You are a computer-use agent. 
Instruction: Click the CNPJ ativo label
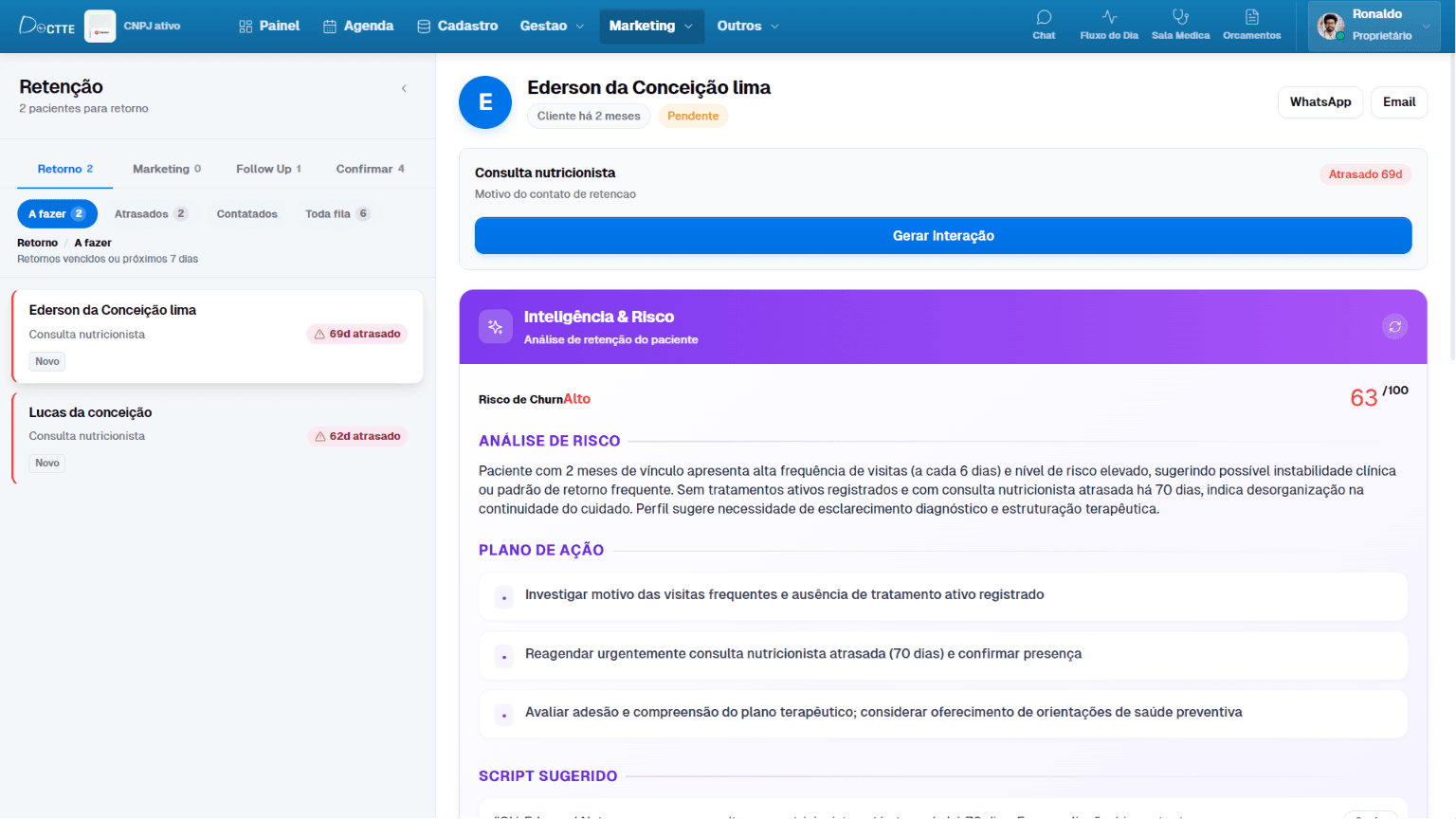click(x=152, y=26)
